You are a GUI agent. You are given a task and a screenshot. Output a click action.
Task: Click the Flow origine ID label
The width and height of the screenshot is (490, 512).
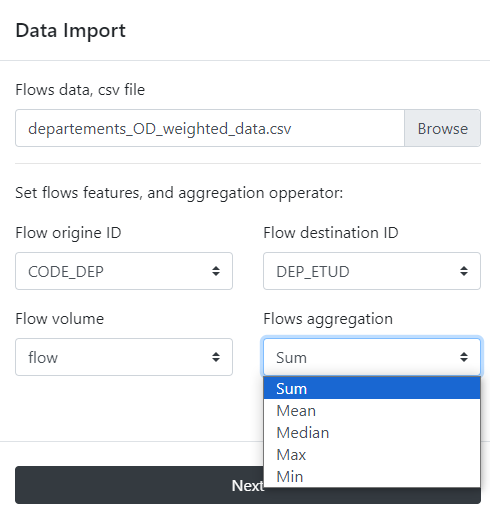click(x=68, y=233)
